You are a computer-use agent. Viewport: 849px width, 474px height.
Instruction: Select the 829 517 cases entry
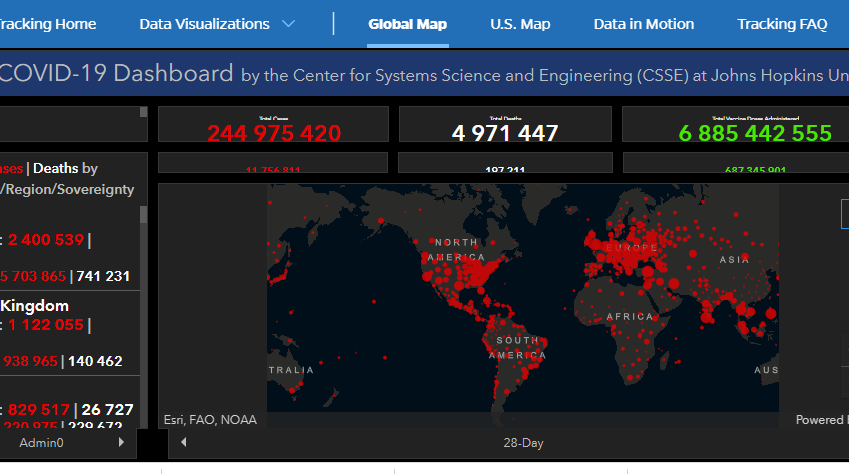38,410
